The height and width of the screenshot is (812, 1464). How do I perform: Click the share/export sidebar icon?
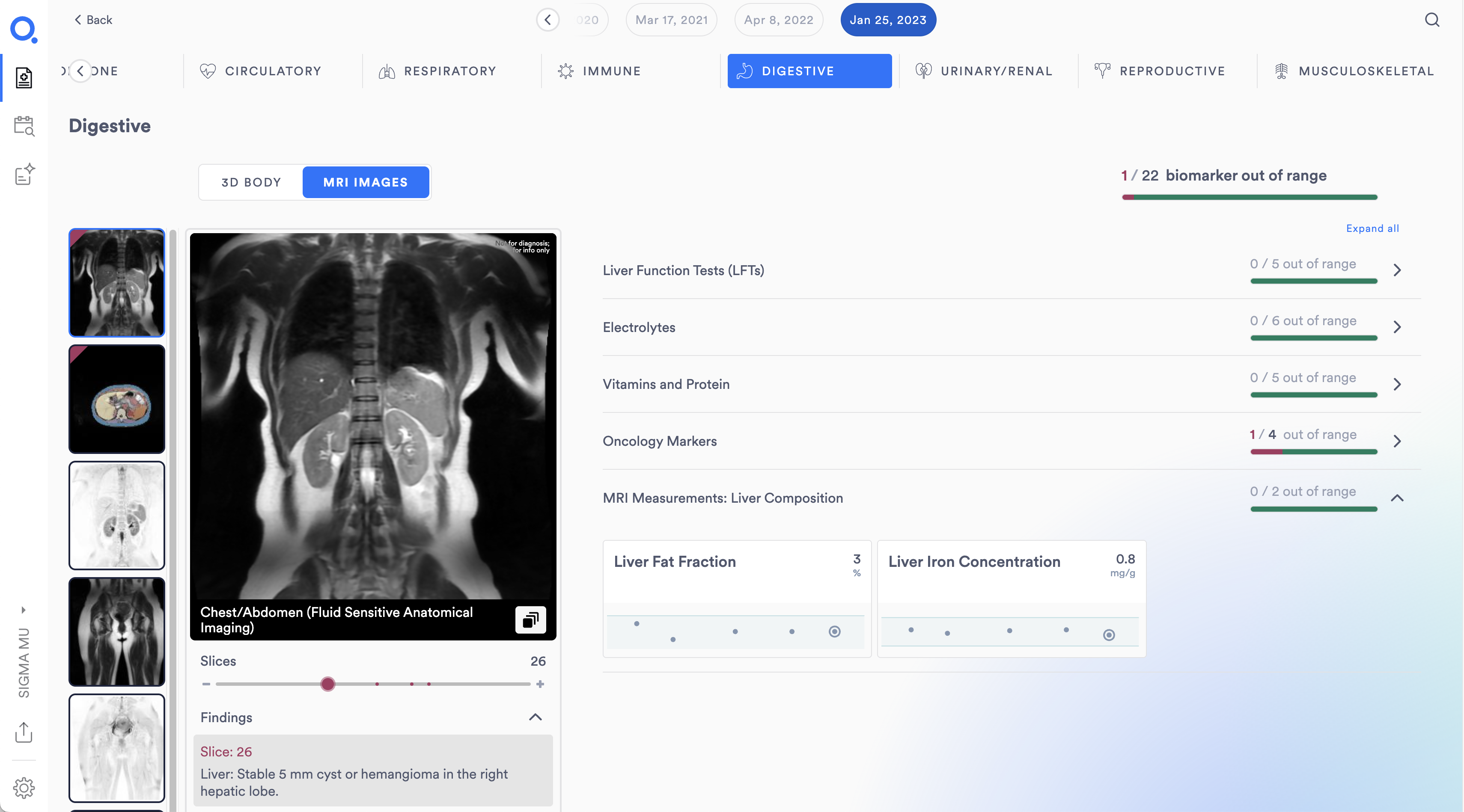click(x=24, y=732)
